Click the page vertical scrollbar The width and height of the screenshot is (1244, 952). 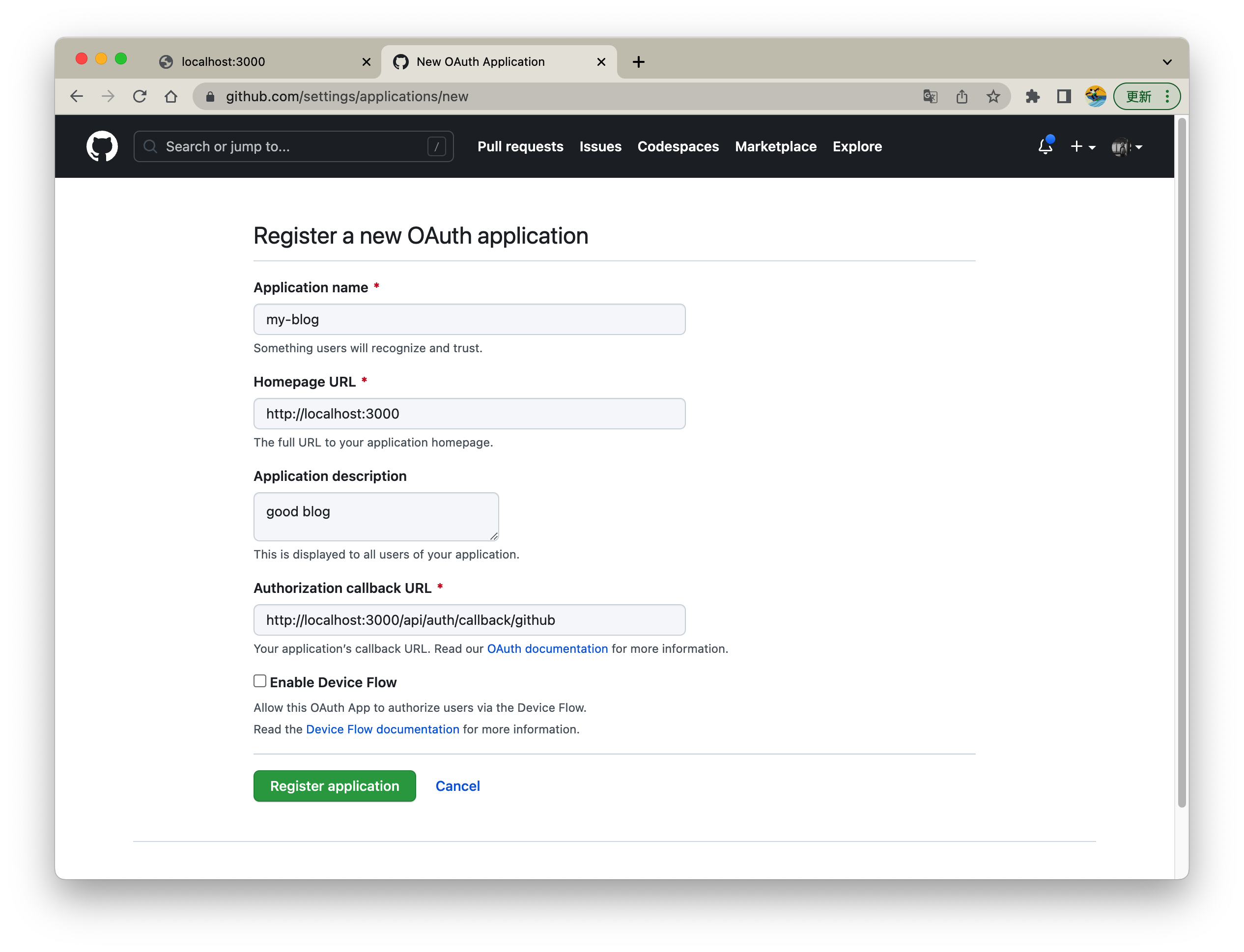[1182, 462]
